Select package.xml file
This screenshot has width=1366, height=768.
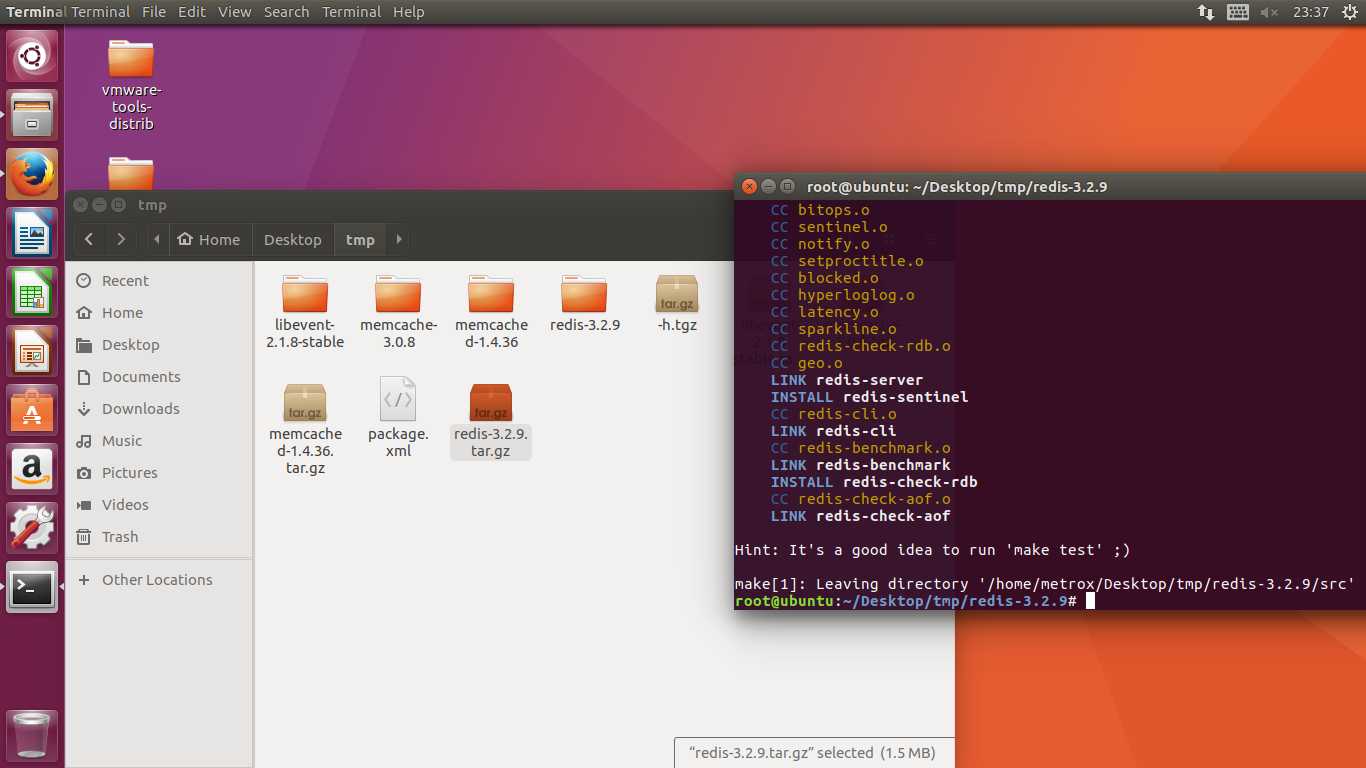pos(398,418)
